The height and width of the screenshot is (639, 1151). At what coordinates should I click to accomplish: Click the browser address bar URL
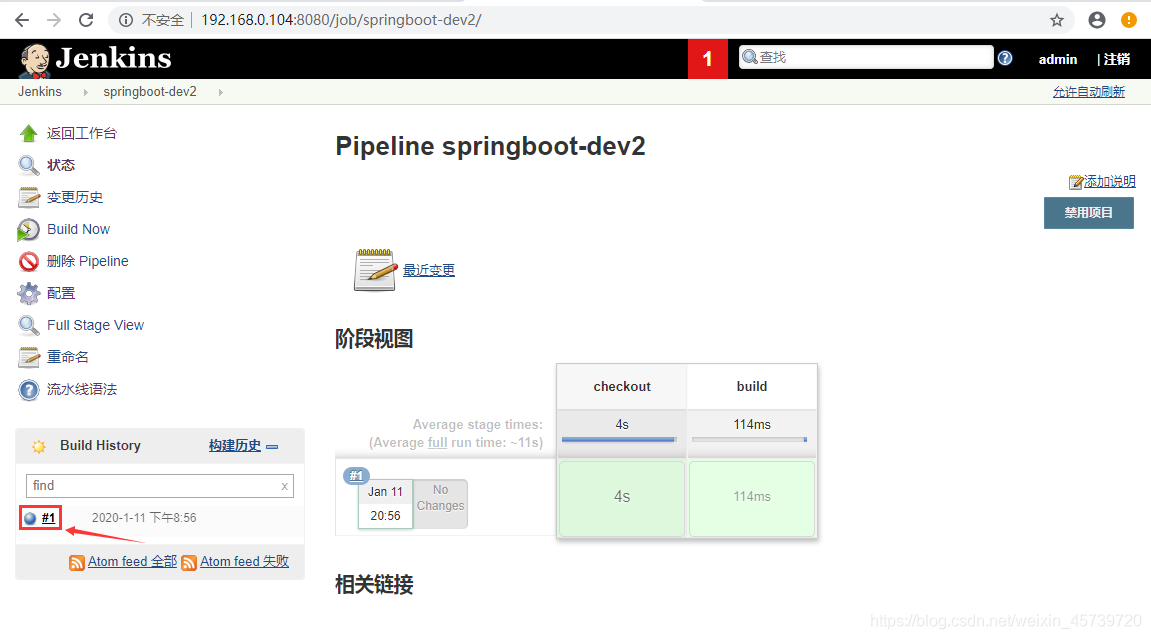click(341, 20)
